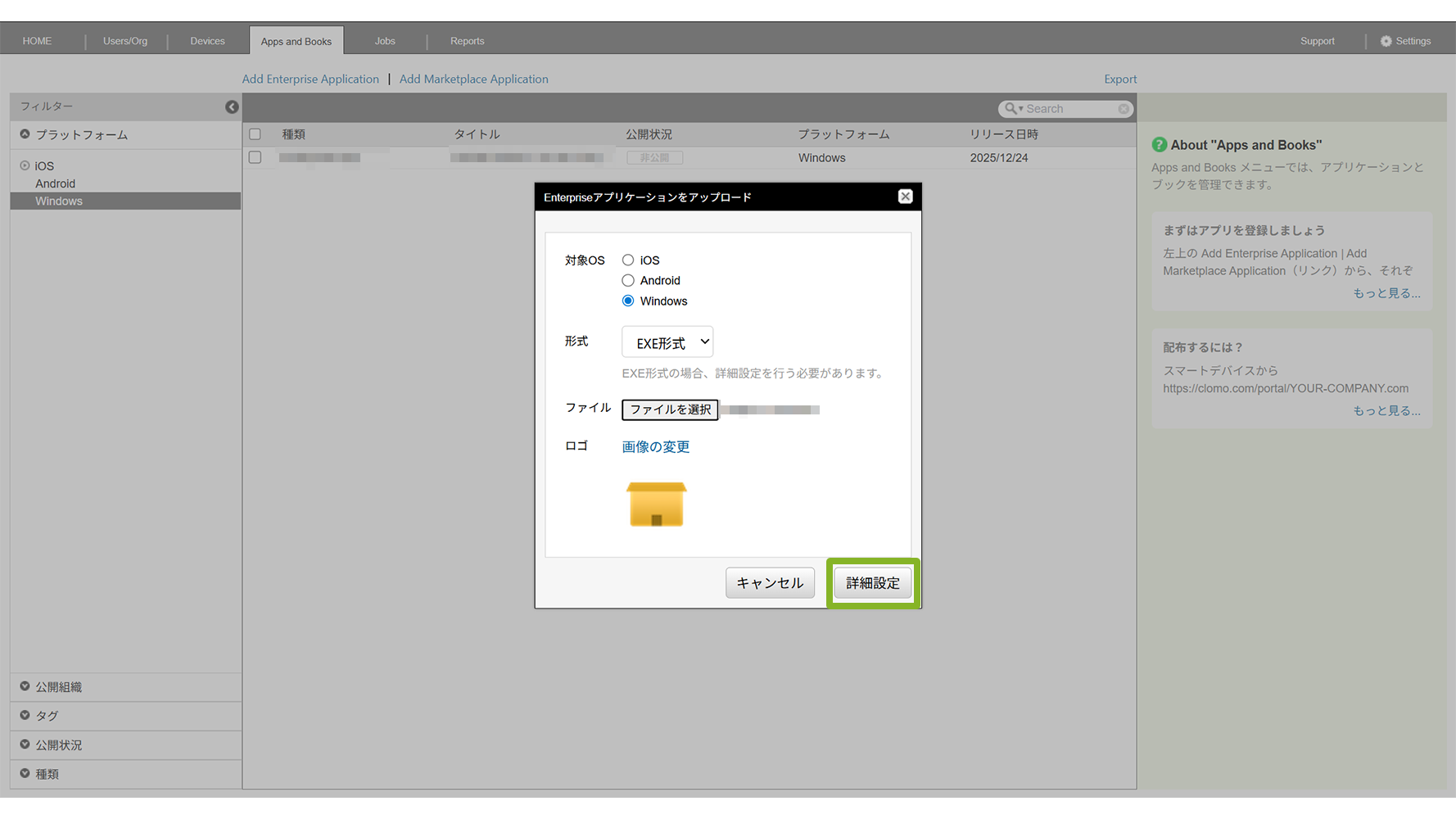Select the Windows radio button

click(x=628, y=301)
